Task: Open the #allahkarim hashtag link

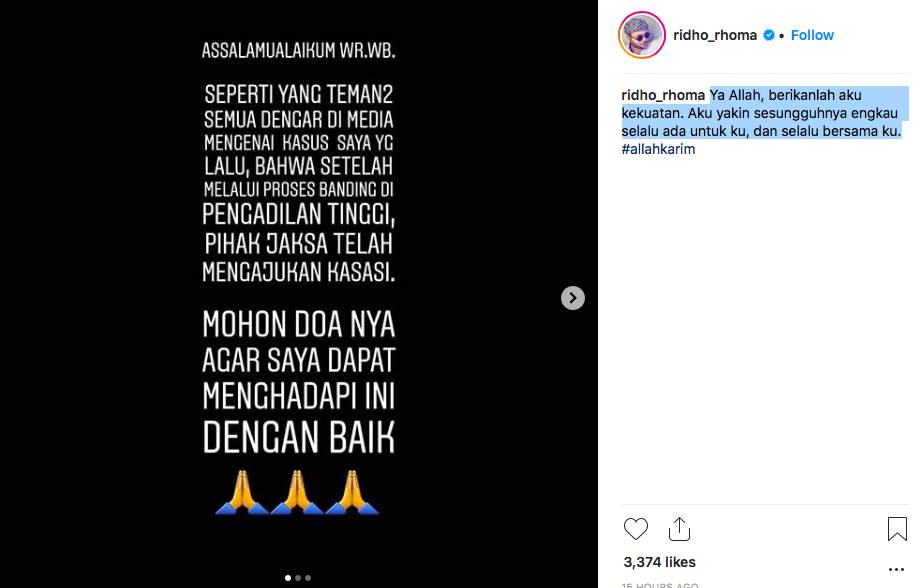Action: point(658,149)
